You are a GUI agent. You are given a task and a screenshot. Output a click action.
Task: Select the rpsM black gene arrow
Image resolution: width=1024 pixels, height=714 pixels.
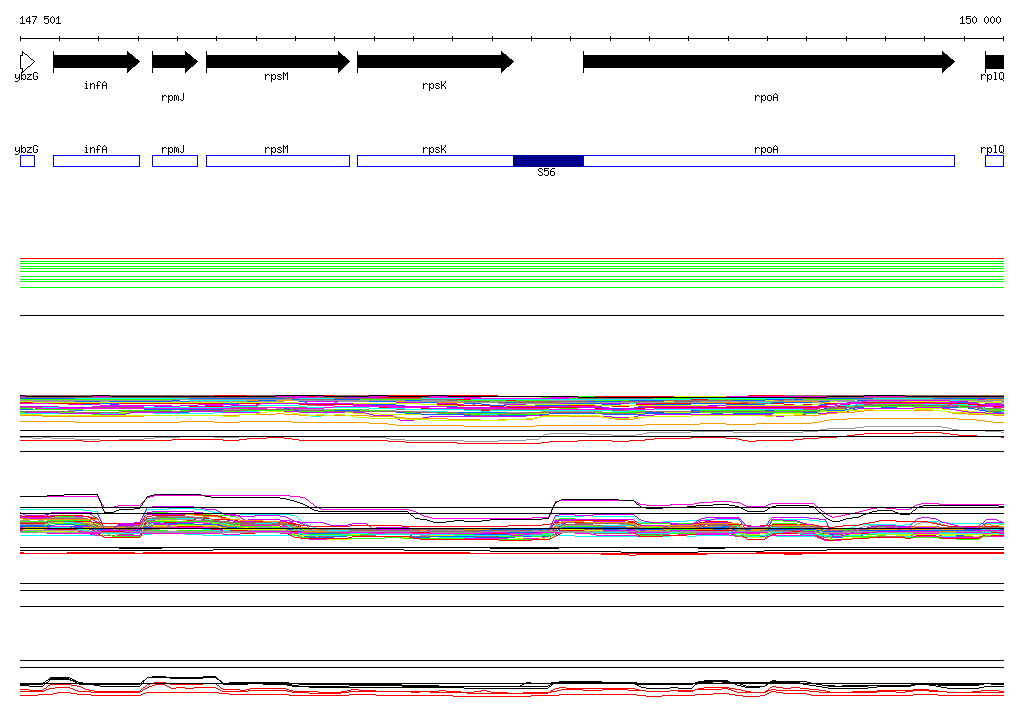(x=278, y=62)
